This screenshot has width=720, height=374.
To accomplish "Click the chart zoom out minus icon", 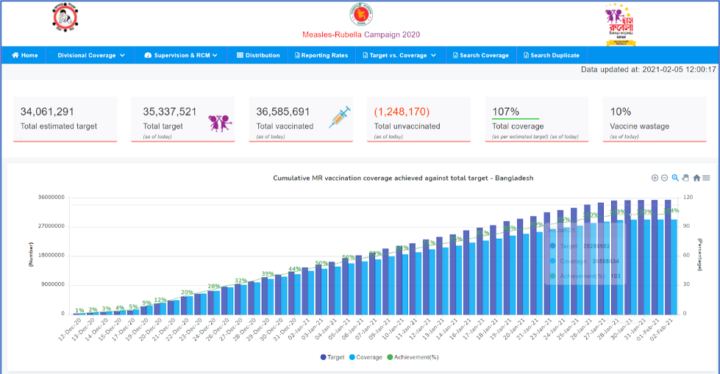I will coord(664,178).
